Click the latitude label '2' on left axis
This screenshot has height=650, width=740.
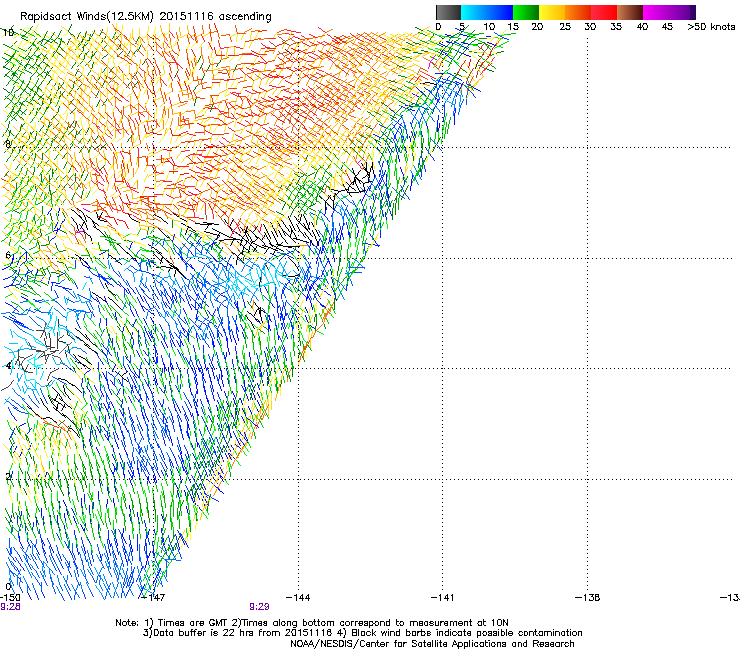click(8, 476)
